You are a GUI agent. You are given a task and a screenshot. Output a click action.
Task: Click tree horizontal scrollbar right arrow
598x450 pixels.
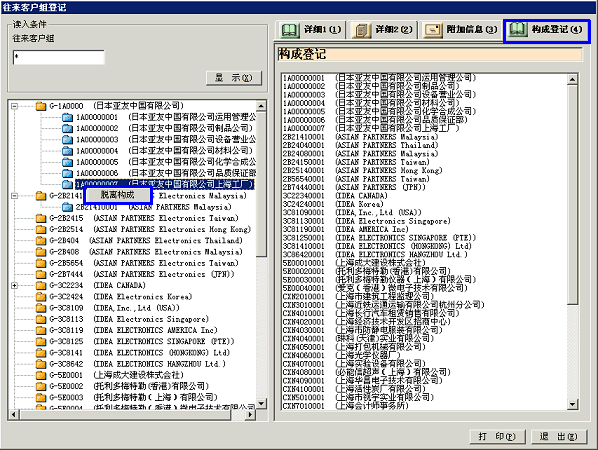pyautogui.click(x=250, y=415)
